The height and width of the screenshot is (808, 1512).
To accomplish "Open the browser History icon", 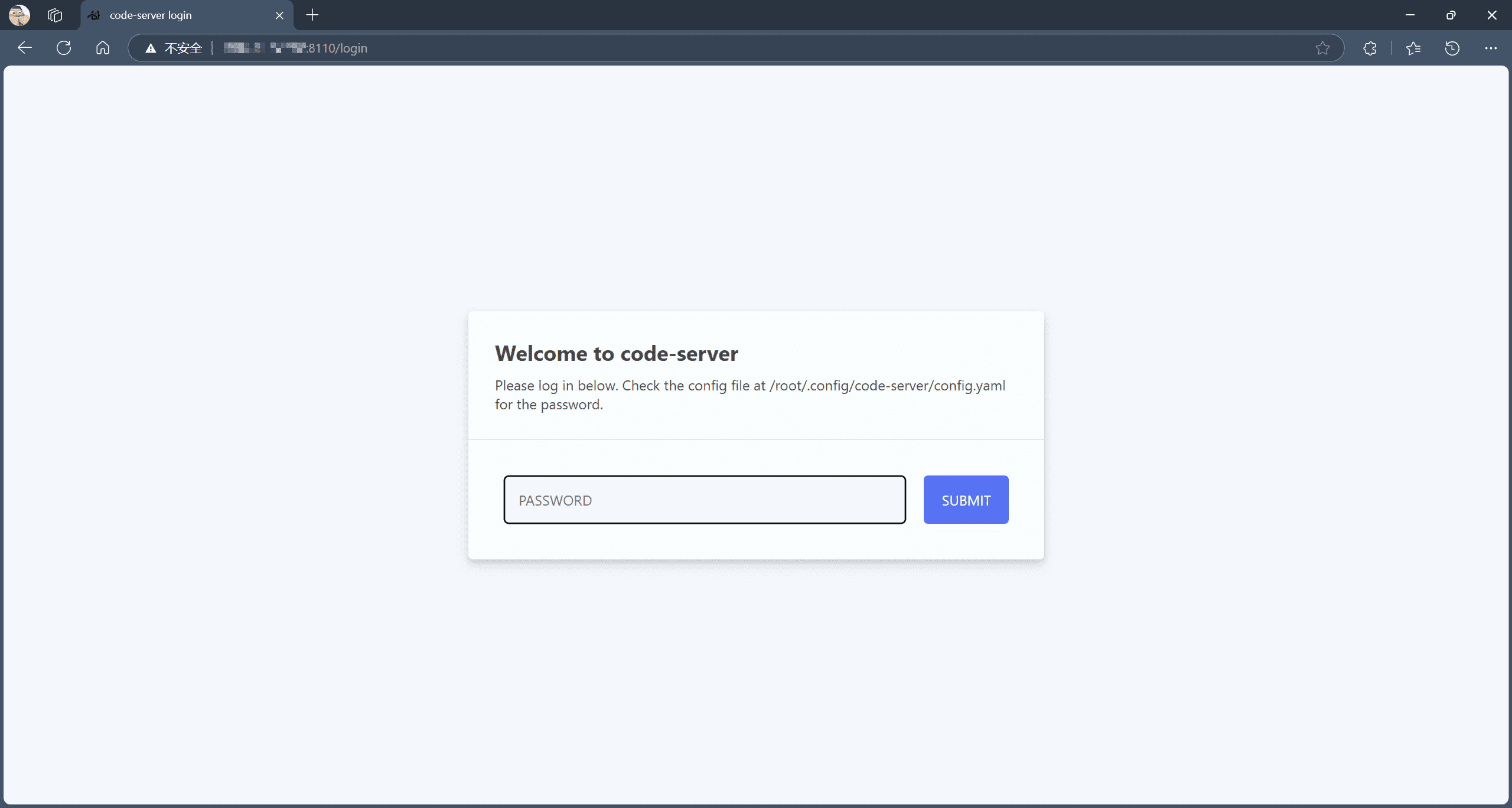I will 1452,48.
